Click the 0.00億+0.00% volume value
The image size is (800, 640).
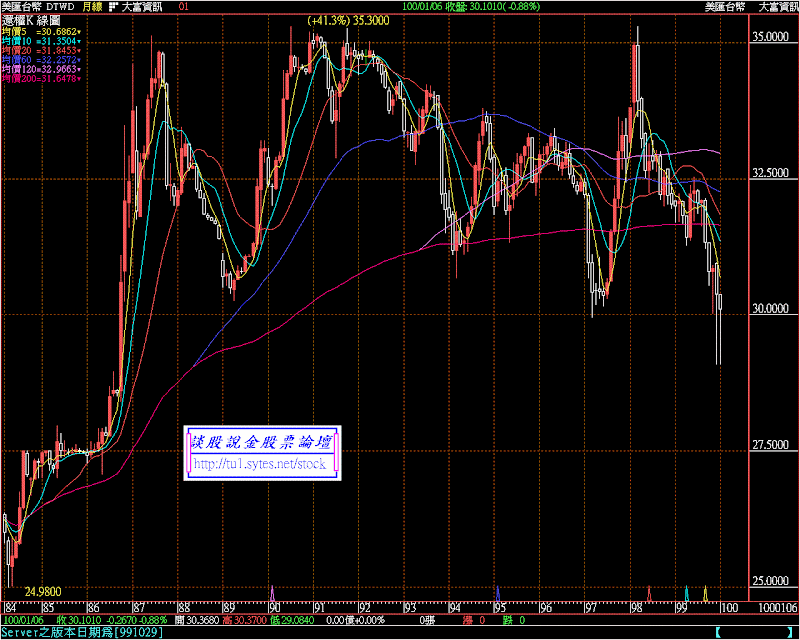point(355,620)
